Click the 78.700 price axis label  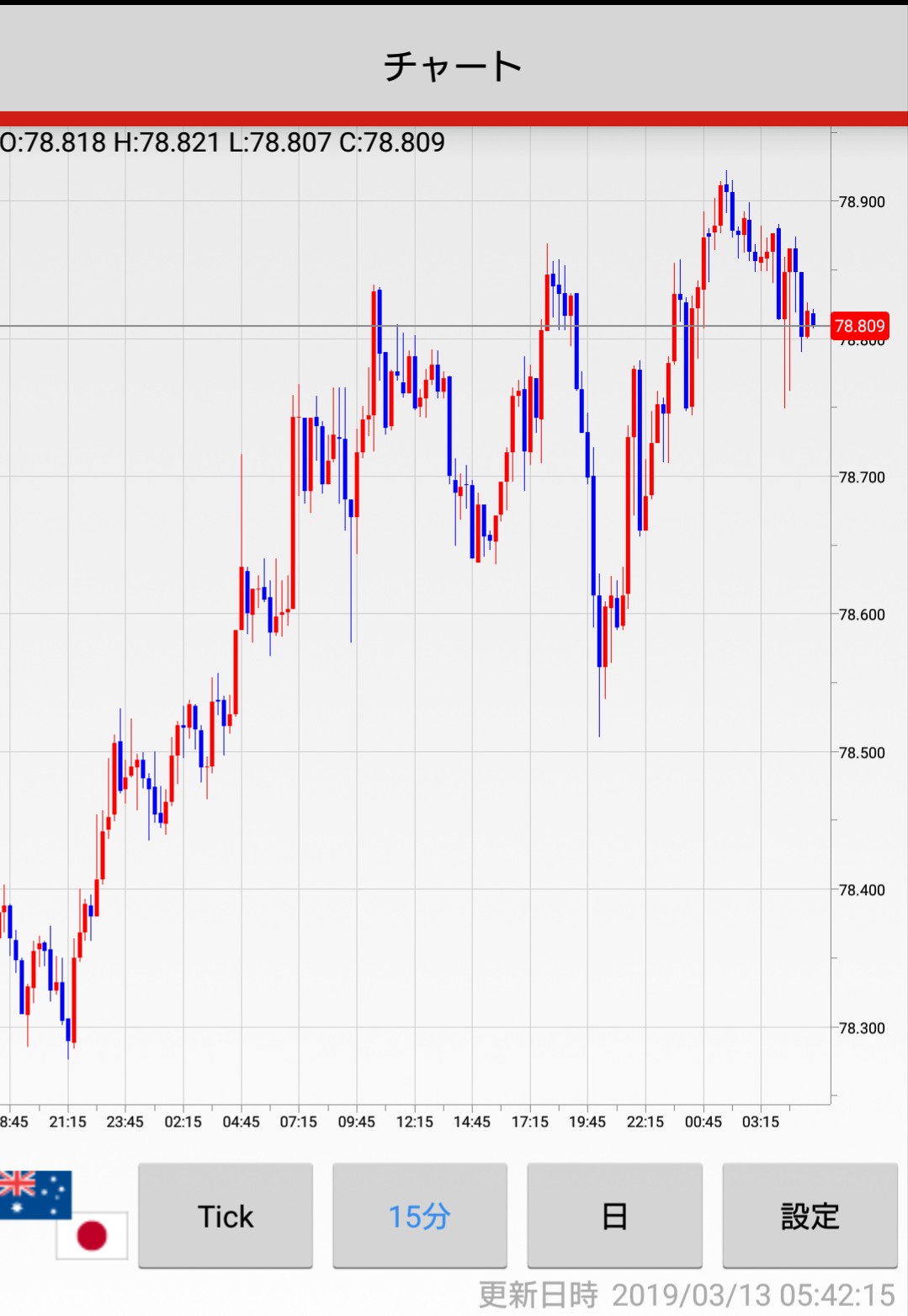click(x=862, y=477)
